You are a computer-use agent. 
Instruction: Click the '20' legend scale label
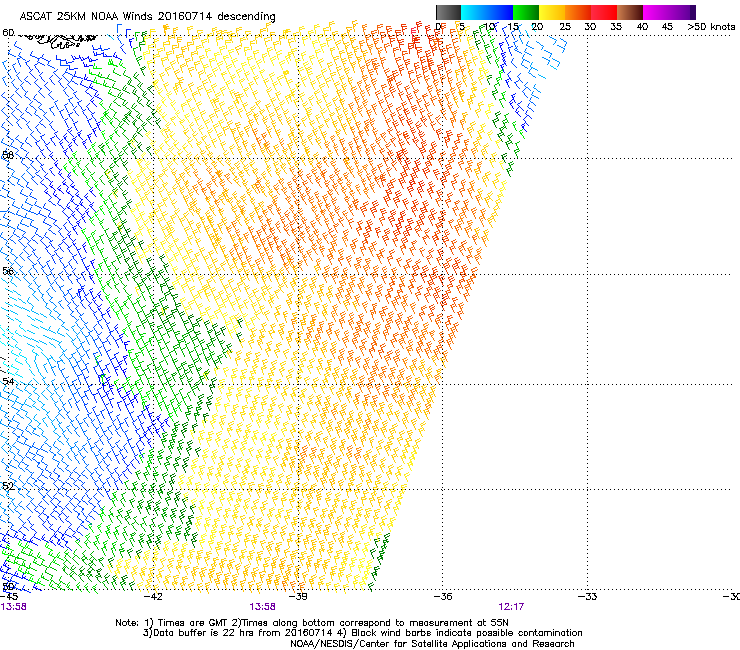point(537,26)
